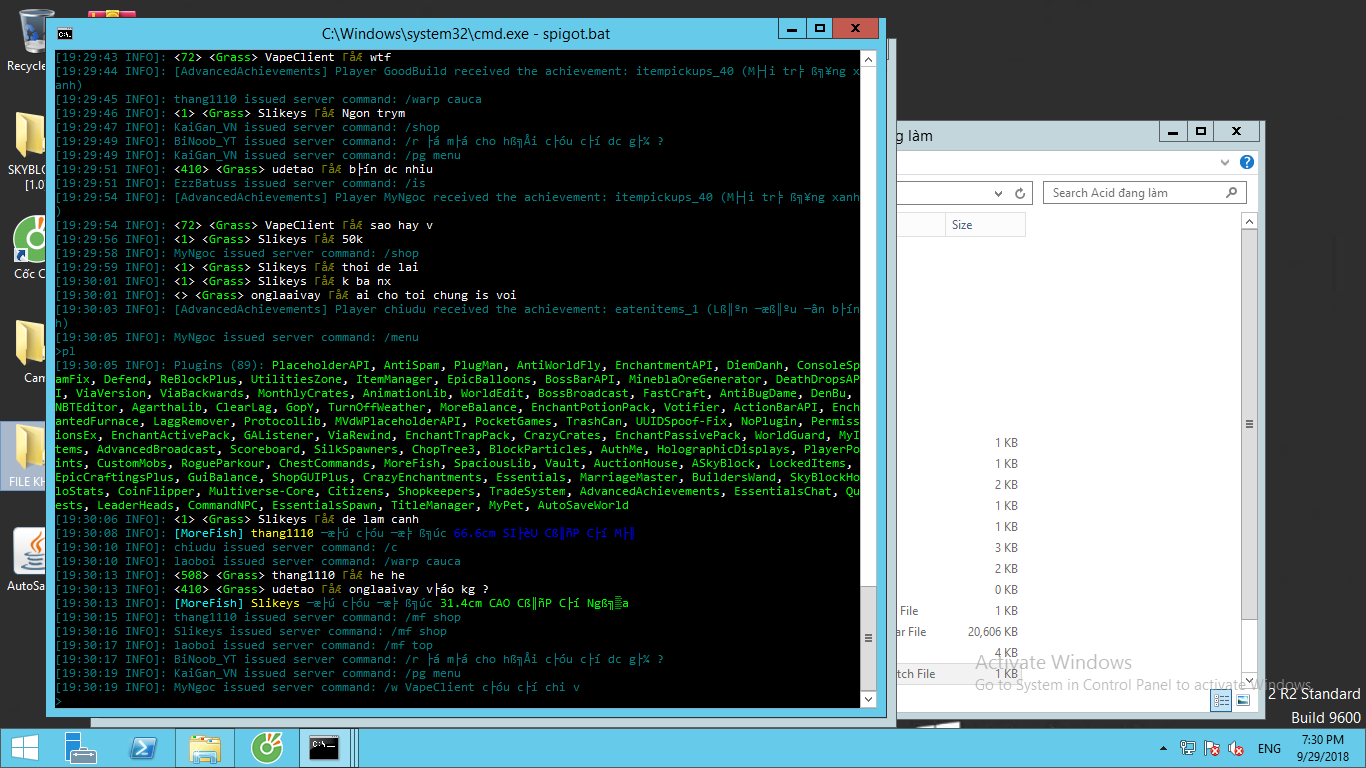The width and height of the screenshot is (1366, 768).
Task: Open Windows PowerShell from the taskbar
Action: coord(143,747)
